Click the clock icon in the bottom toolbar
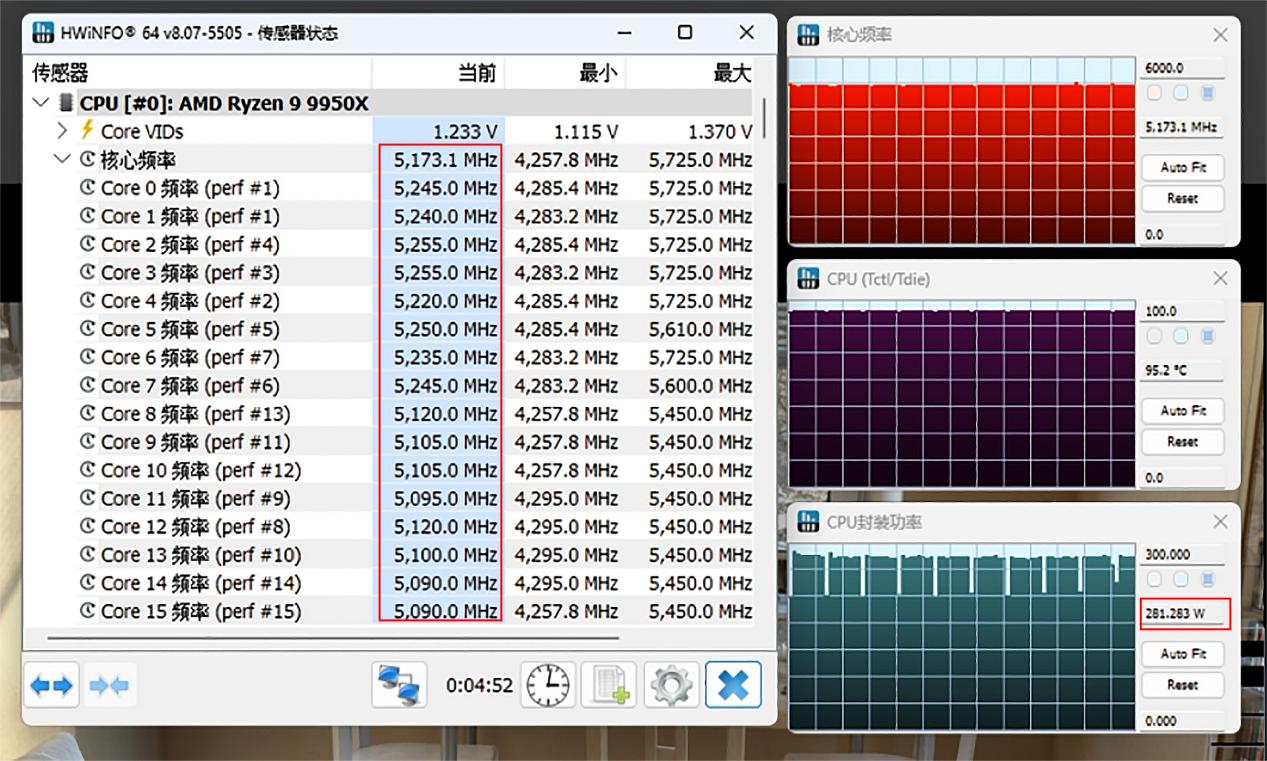This screenshot has width=1267, height=761. pyautogui.click(x=547, y=684)
